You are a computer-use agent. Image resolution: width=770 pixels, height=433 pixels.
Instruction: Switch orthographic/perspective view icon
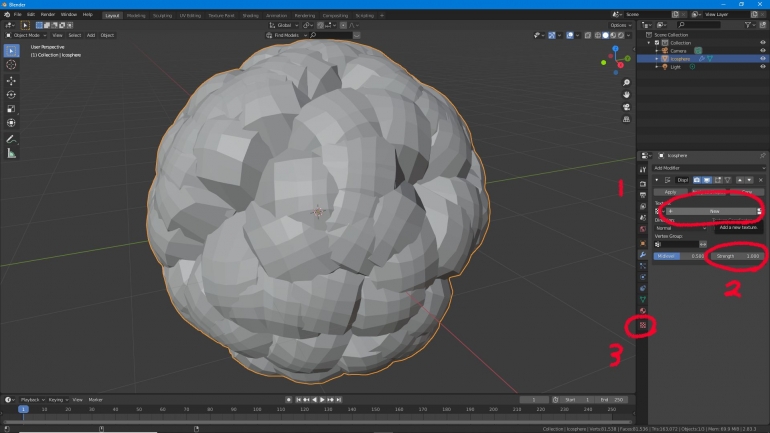pos(626,119)
